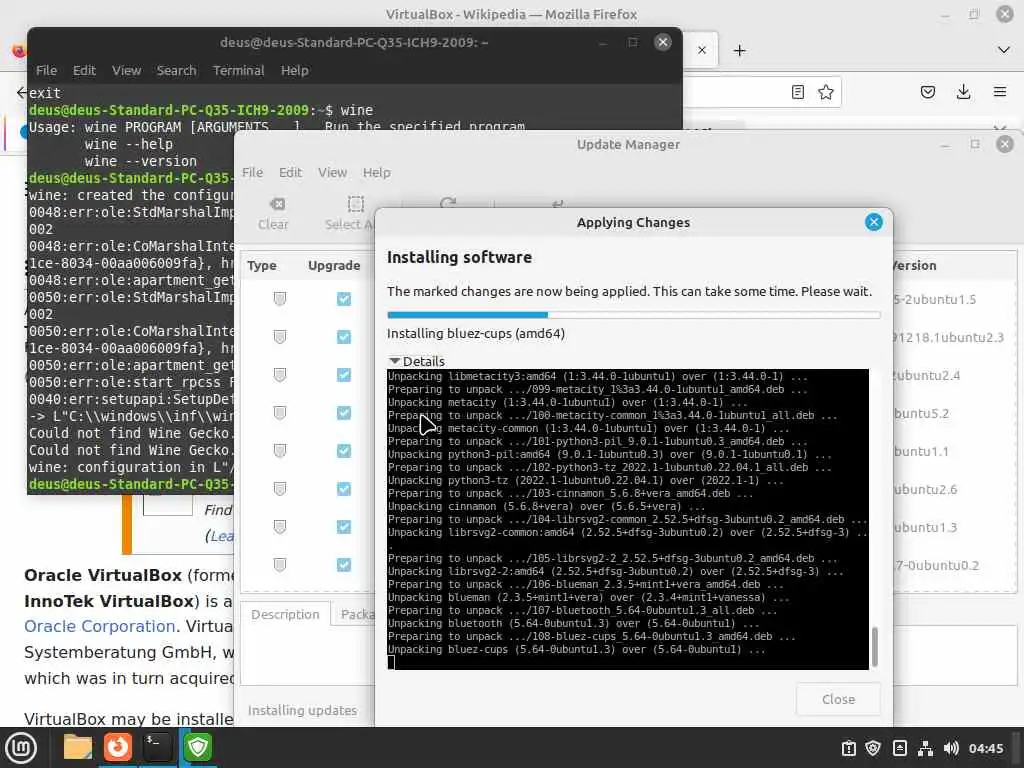Uncheck the eighth update's Upgrade checkbox
Viewport: 1024px width, 768px height.
point(344,565)
